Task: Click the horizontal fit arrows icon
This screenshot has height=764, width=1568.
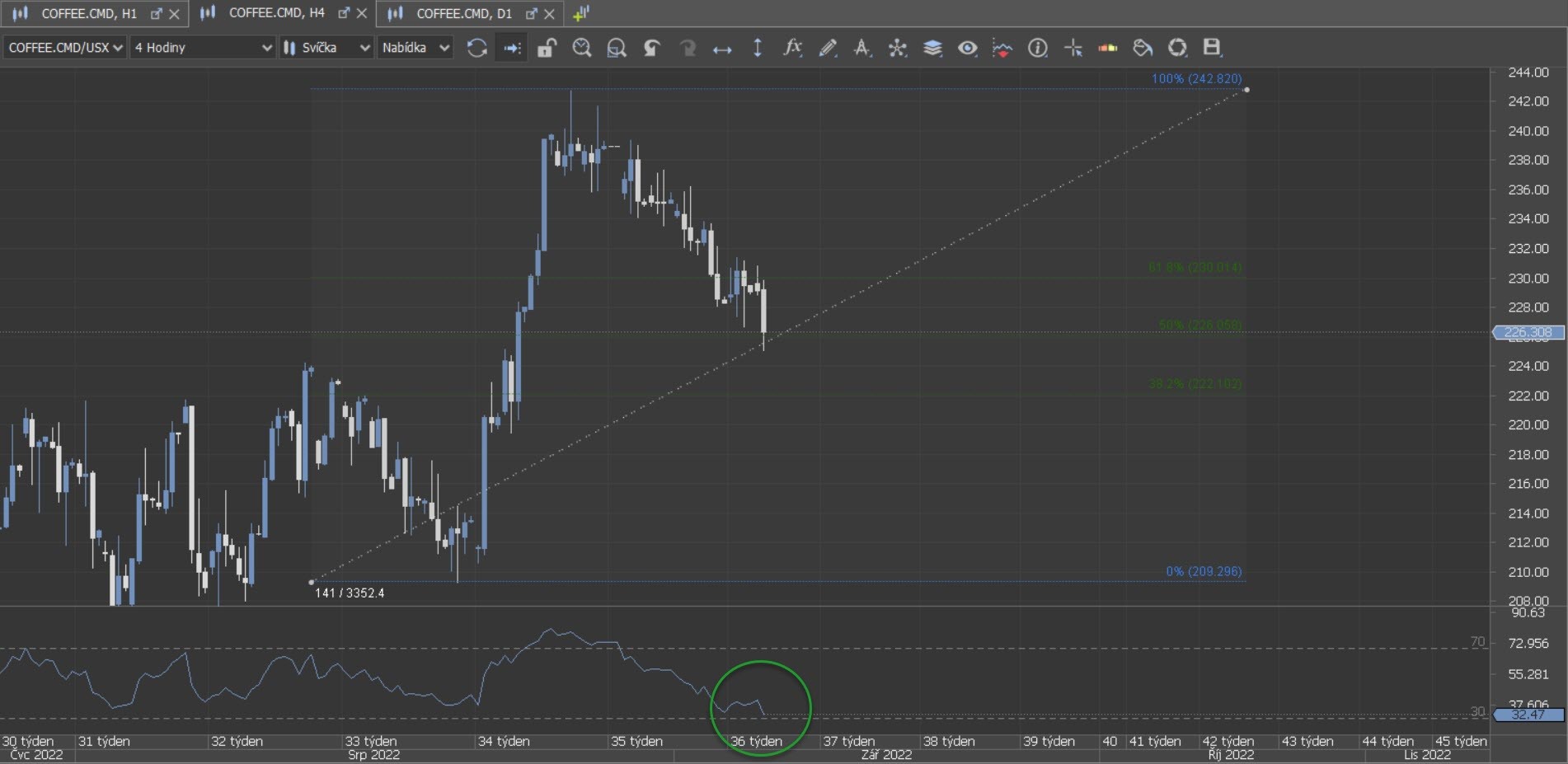Action: click(722, 49)
